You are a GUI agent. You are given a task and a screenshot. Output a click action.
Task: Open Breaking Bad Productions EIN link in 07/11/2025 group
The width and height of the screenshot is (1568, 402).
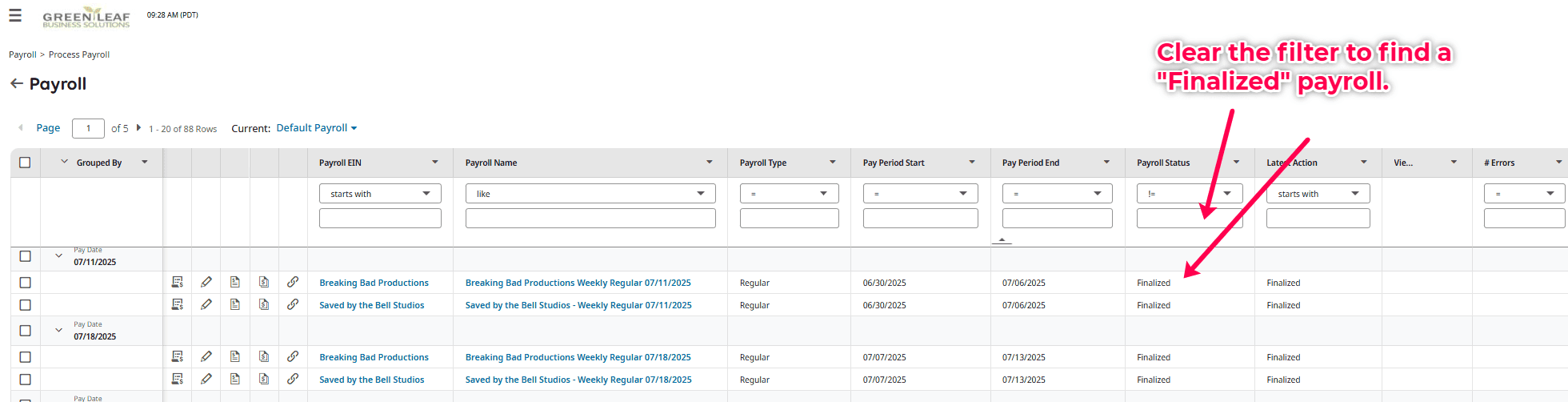tap(374, 283)
